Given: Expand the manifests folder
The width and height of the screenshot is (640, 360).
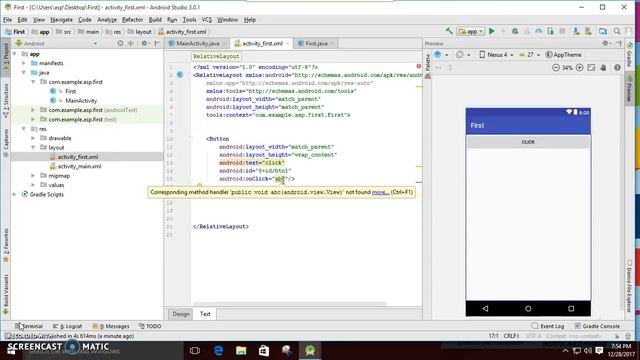Looking at the screenshot, I should 24,63.
